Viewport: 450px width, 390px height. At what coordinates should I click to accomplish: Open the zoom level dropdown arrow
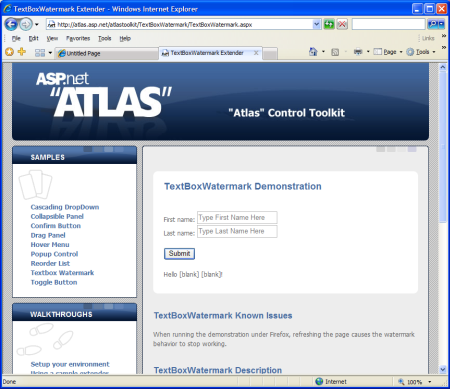430,382
